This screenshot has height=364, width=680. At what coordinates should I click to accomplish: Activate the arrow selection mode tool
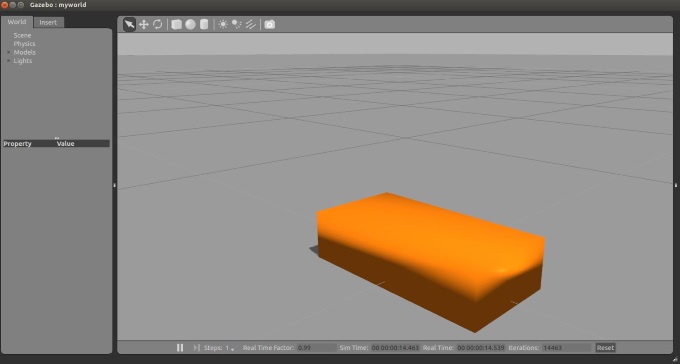(x=129, y=24)
